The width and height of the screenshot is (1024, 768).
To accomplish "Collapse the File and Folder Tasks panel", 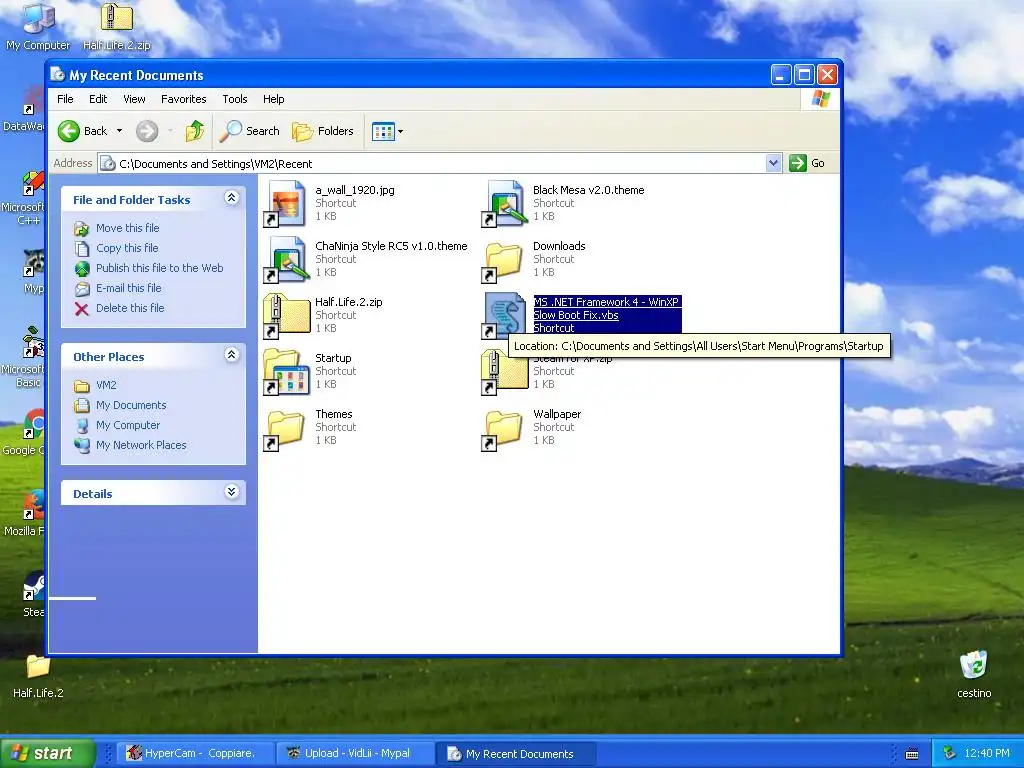I will coord(231,198).
